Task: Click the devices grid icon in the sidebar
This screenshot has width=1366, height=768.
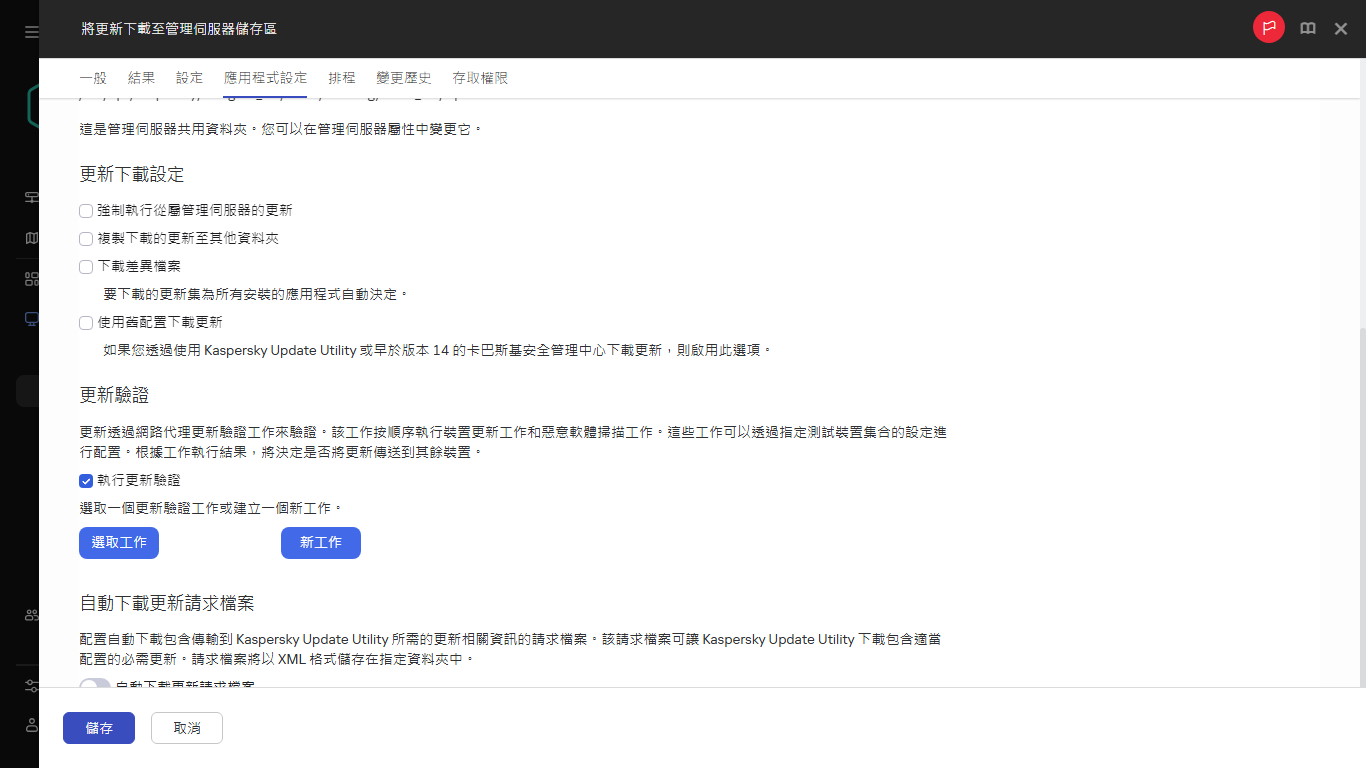Action: click(30, 277)
